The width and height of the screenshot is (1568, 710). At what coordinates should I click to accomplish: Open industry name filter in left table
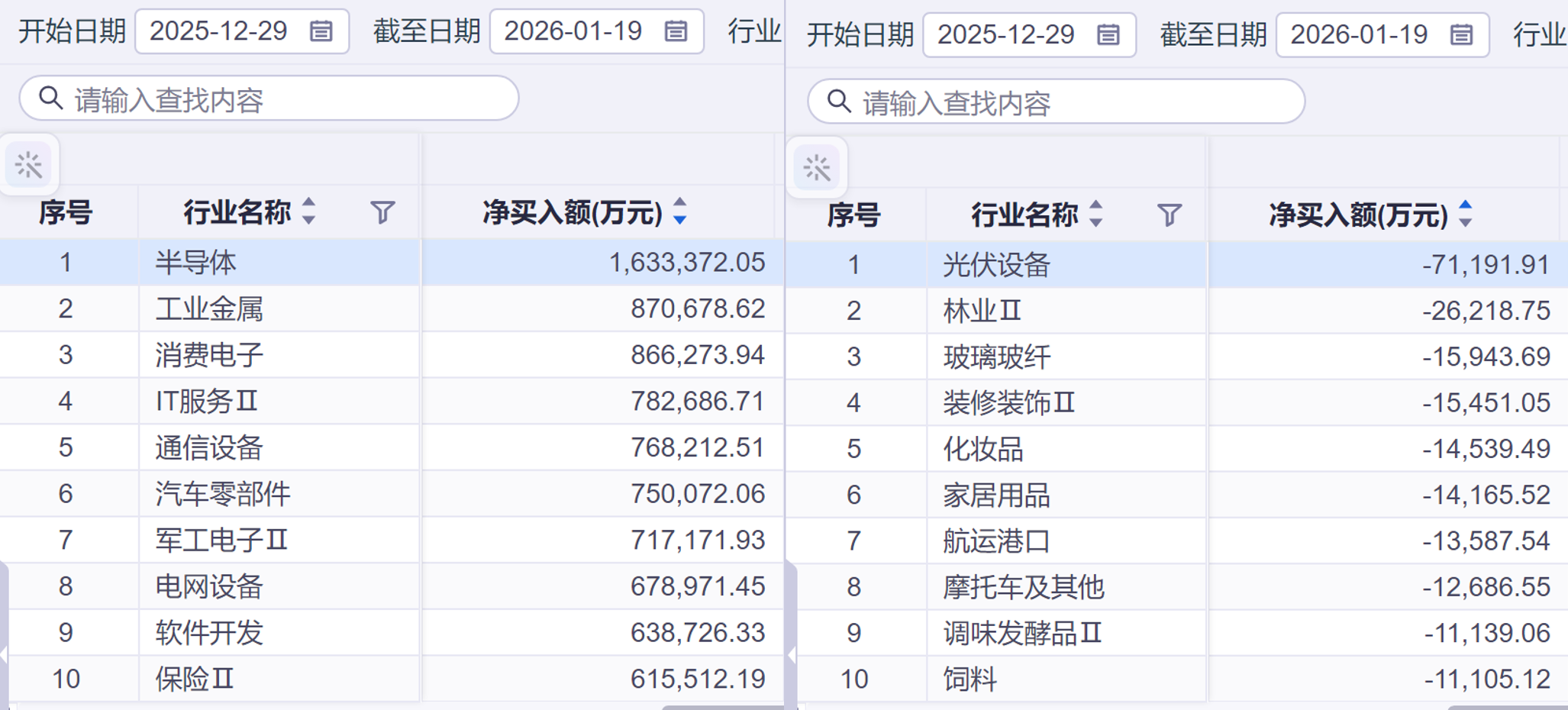tap(382, 212)
